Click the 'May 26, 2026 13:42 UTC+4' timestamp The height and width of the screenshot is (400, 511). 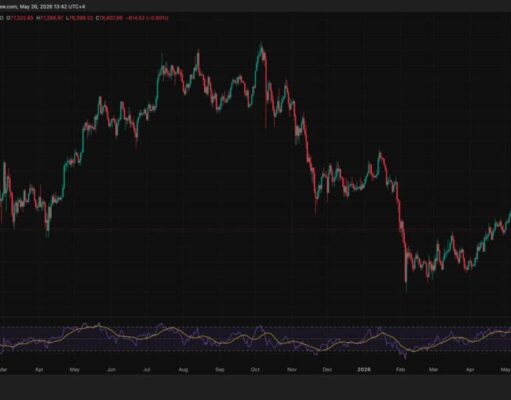[52, 6]
